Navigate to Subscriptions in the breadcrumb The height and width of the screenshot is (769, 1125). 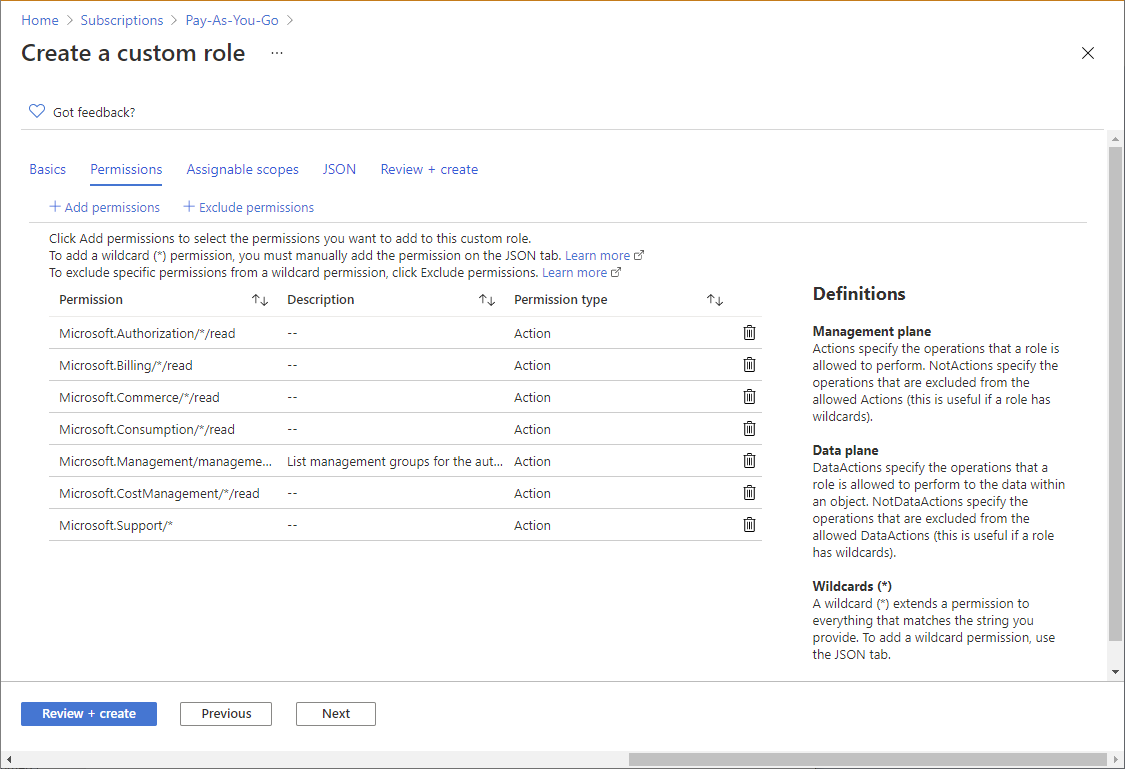122,20
